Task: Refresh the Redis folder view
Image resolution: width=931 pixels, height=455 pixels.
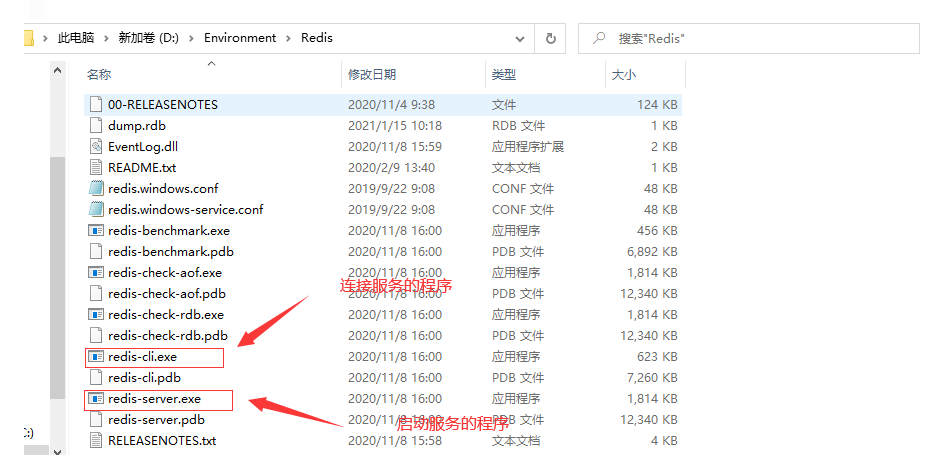Action: pyautogui.click(x=550, y=39)
